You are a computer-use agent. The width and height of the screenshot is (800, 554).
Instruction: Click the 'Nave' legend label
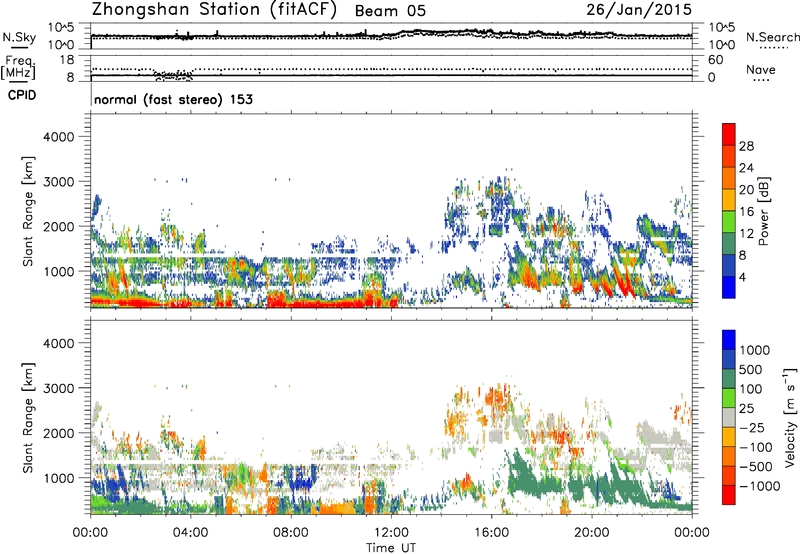click(x=761, y=69)
